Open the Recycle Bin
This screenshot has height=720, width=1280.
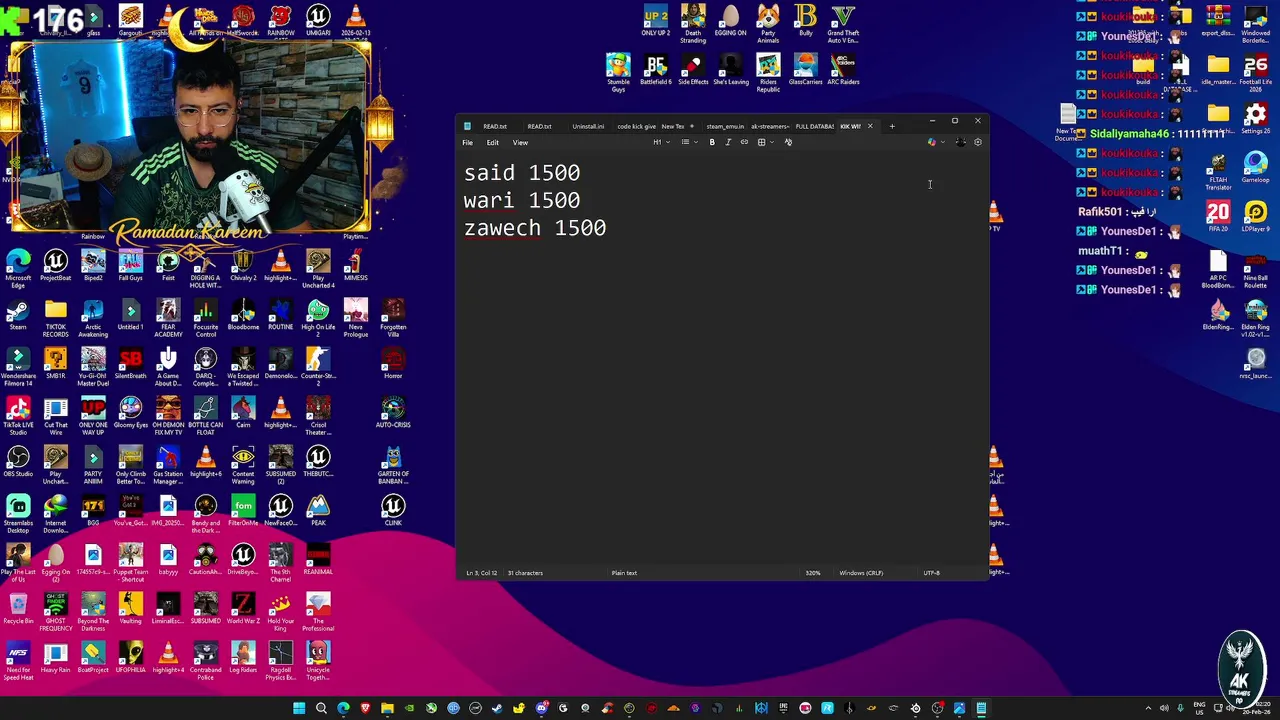point(18,609)
